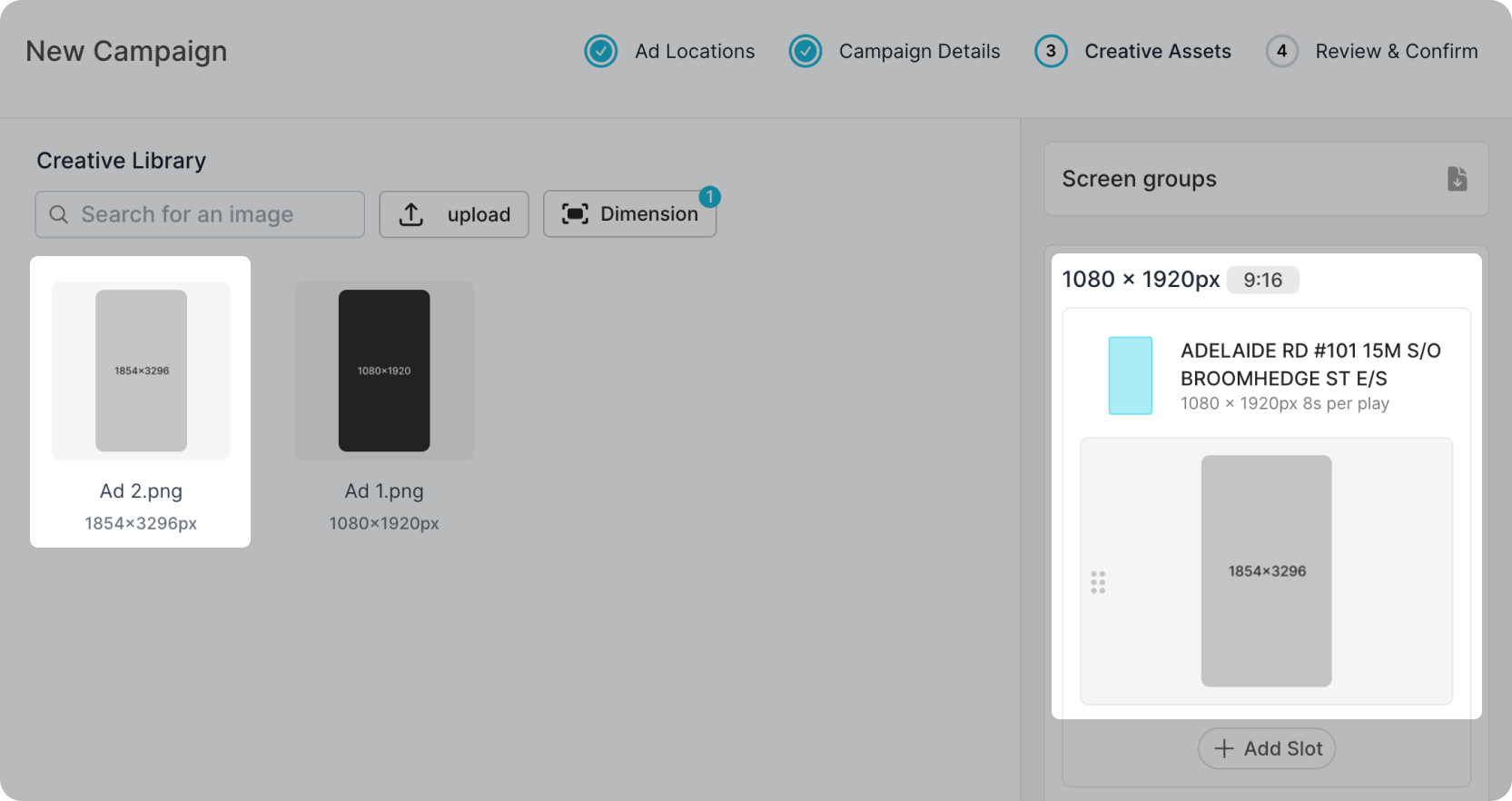Viewport: 1512px width, 801px height.
Task: Click the Dimension filter count badge
Action: pyautogui.click(x=709, y=196)
